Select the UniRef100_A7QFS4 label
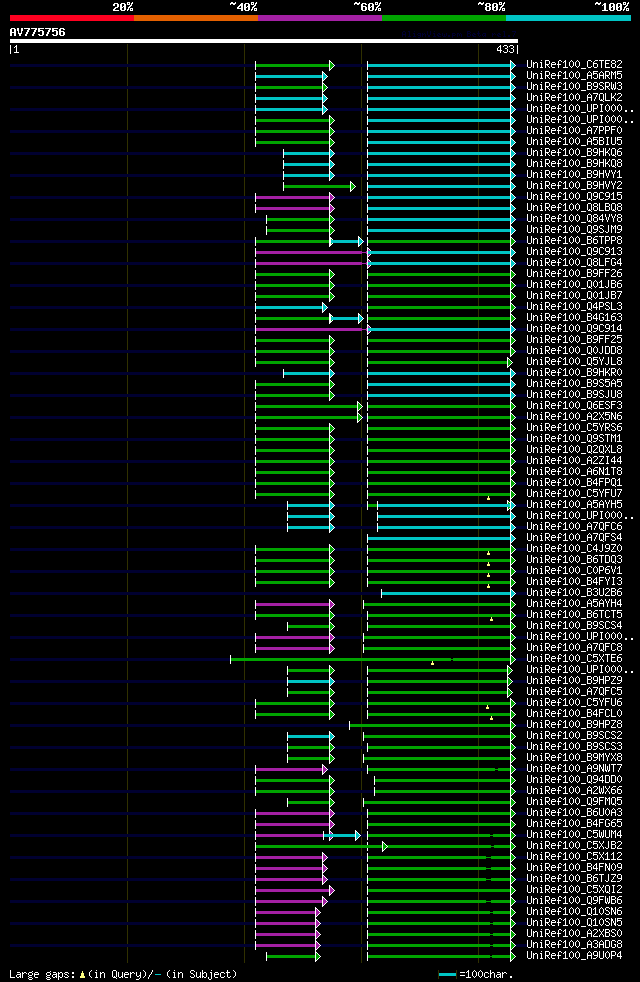Screen dimensions: 640x982 [574, 538]
